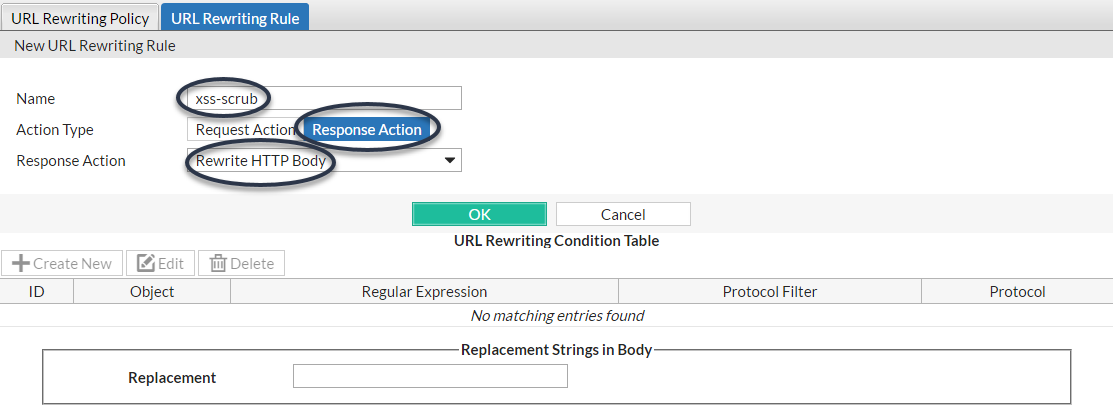The width and height of the screenshot is (1113, 406).
Task: Click the 'Replacement Strings in Body' legend
Action: pyautogui.click(x=556, y=350)
